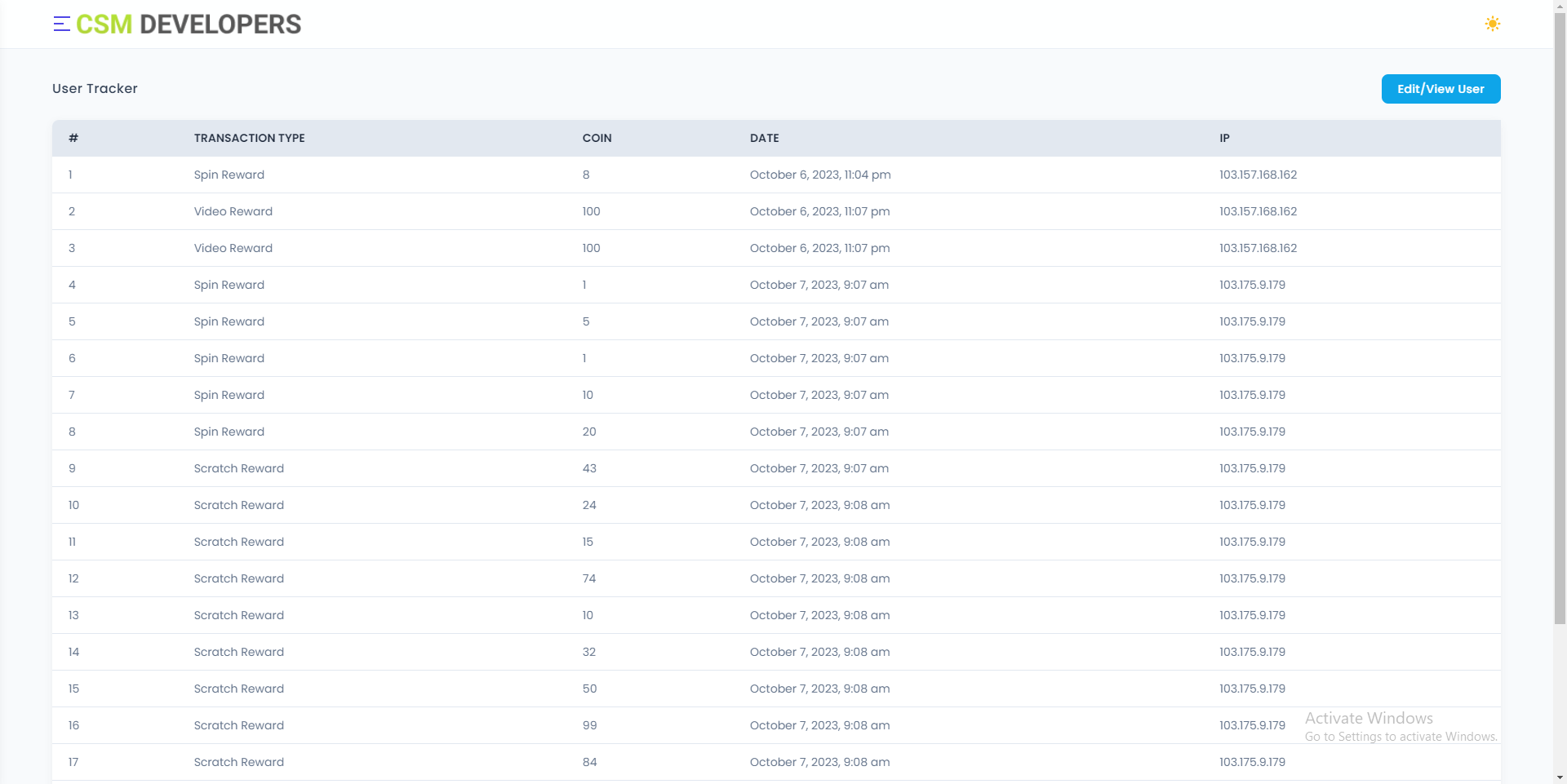
Task: Click the TRANSACTION TYPE column header
Action: coord(249,138)
